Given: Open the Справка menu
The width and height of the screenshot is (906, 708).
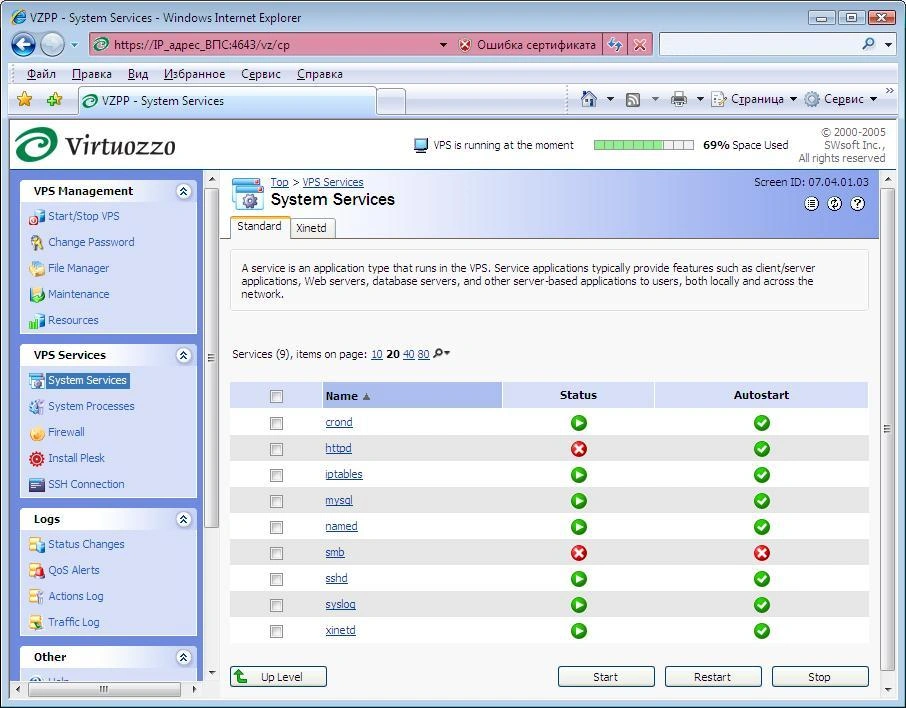Looking at the screenshot, I should [x=320, y=74].
